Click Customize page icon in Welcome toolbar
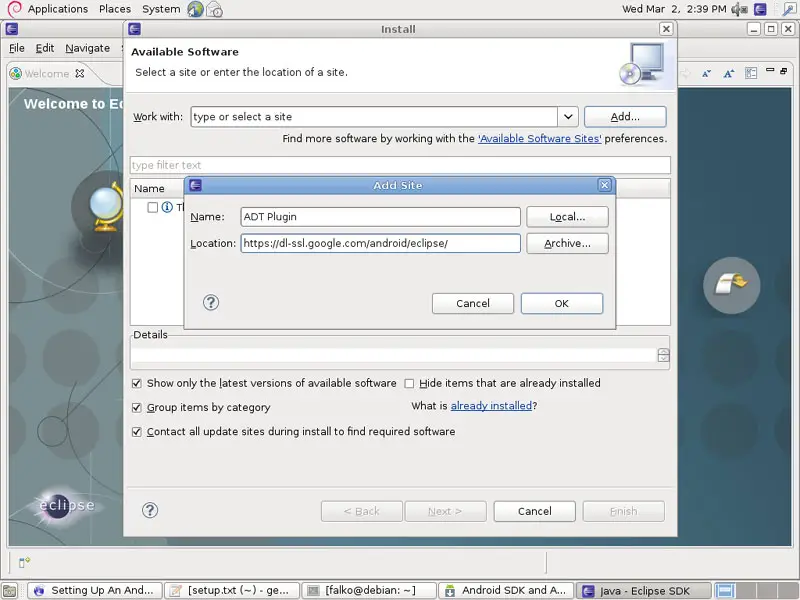 tap(751, 73)
